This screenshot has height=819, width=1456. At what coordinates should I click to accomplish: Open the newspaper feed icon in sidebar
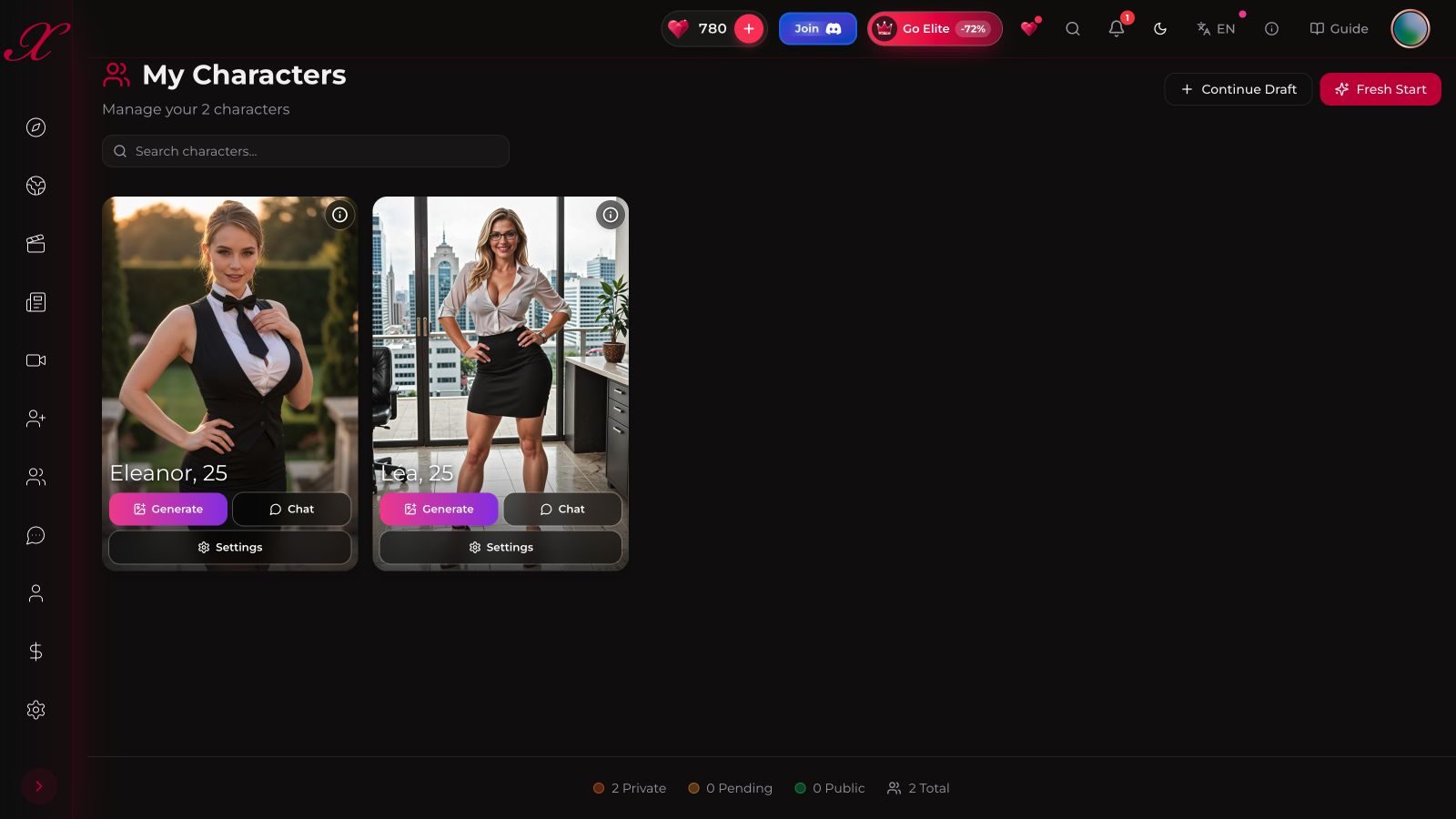[35, 302]
